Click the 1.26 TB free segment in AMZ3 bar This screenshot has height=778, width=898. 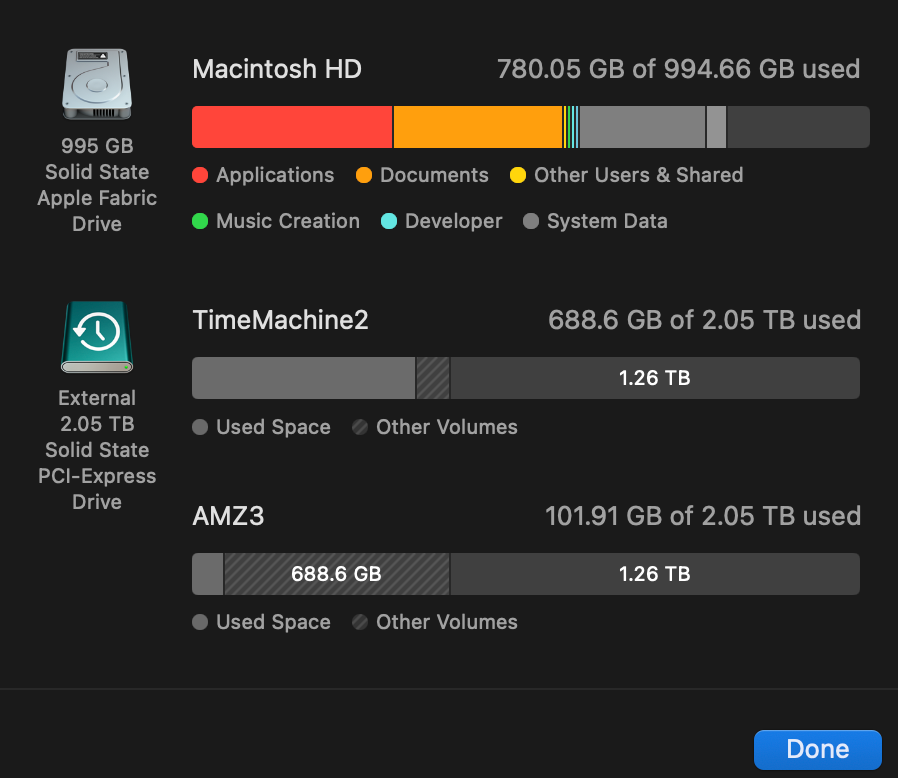pos(654,574)
